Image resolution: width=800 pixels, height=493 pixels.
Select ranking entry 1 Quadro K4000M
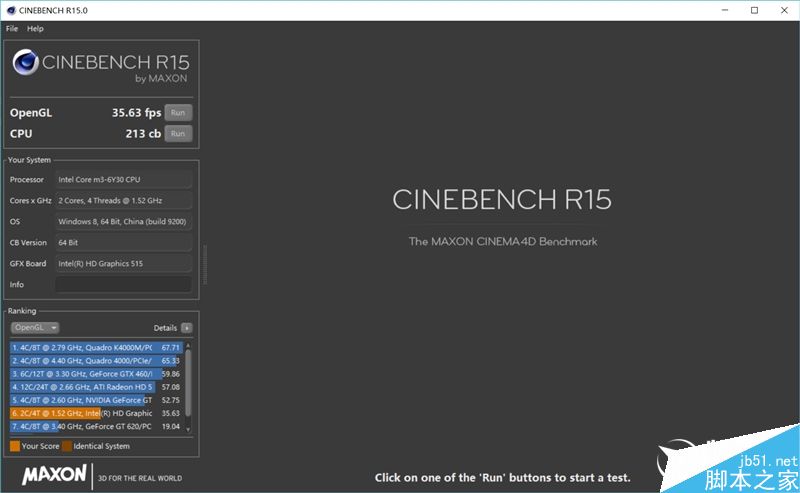96,348
